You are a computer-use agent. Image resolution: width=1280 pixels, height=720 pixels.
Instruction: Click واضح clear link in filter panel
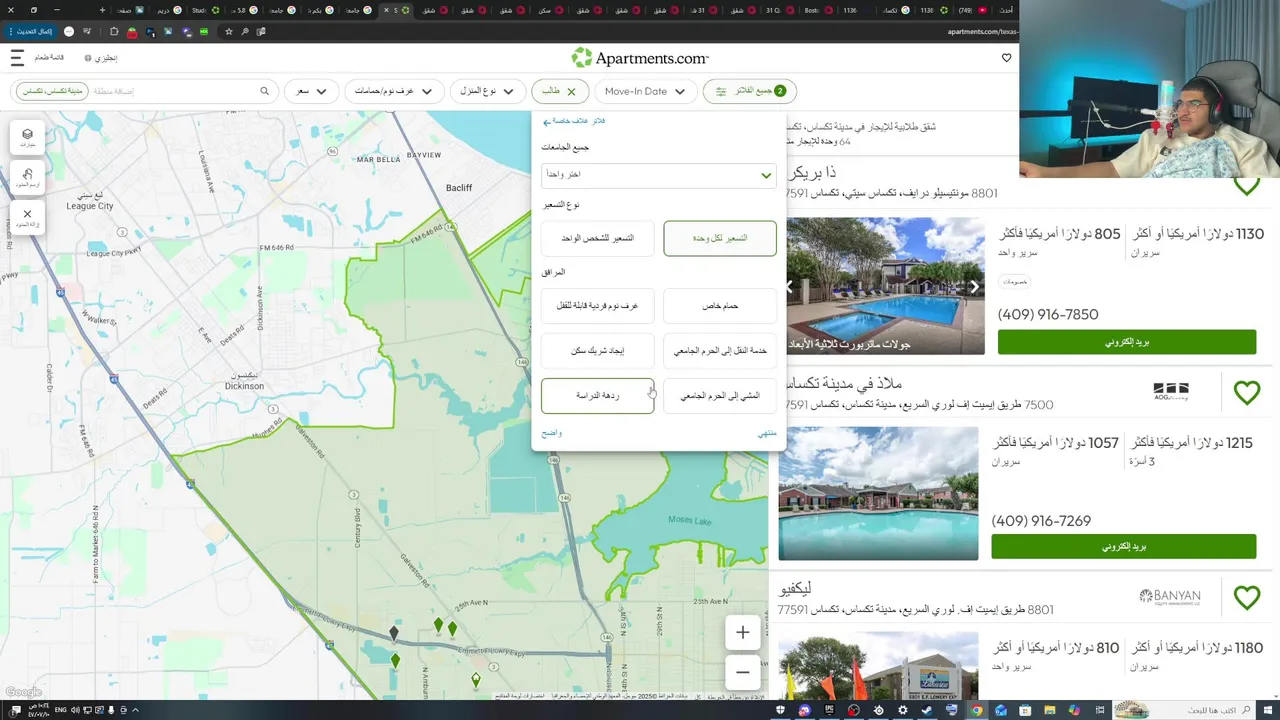(x=551, y=433)
